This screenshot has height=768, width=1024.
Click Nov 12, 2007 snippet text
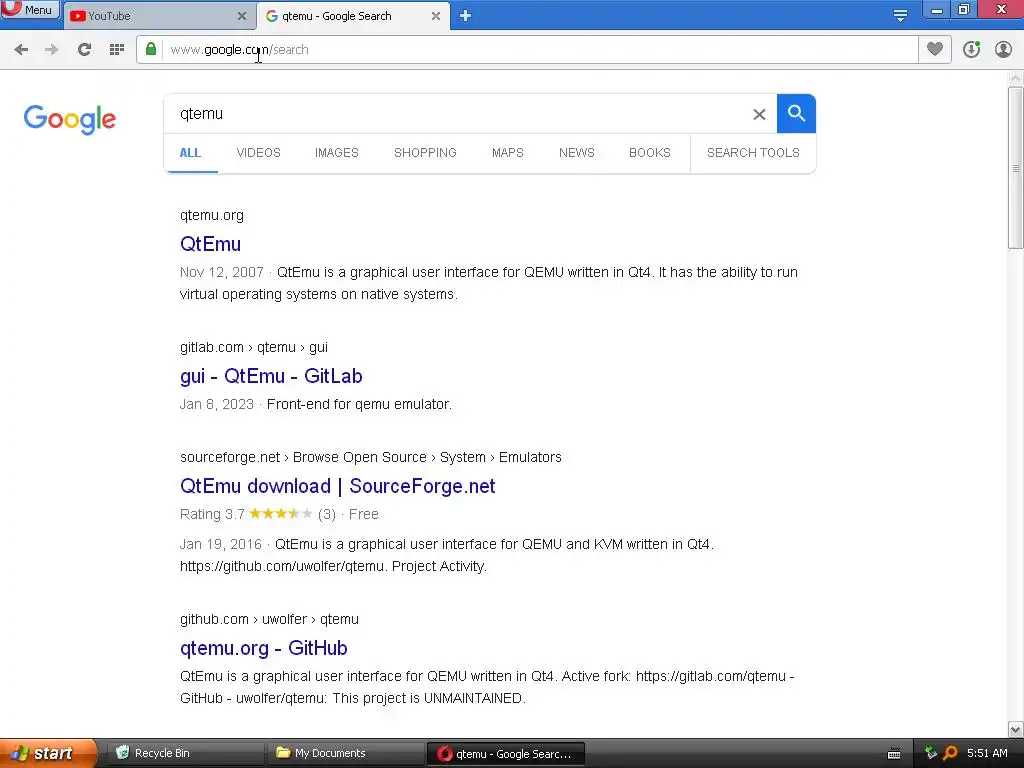point(221,272)
